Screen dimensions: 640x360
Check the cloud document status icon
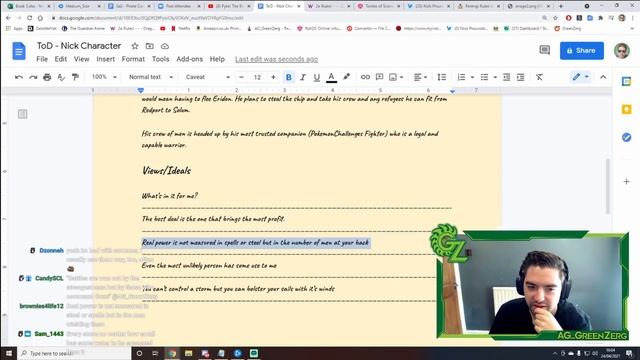pos(164,46)
